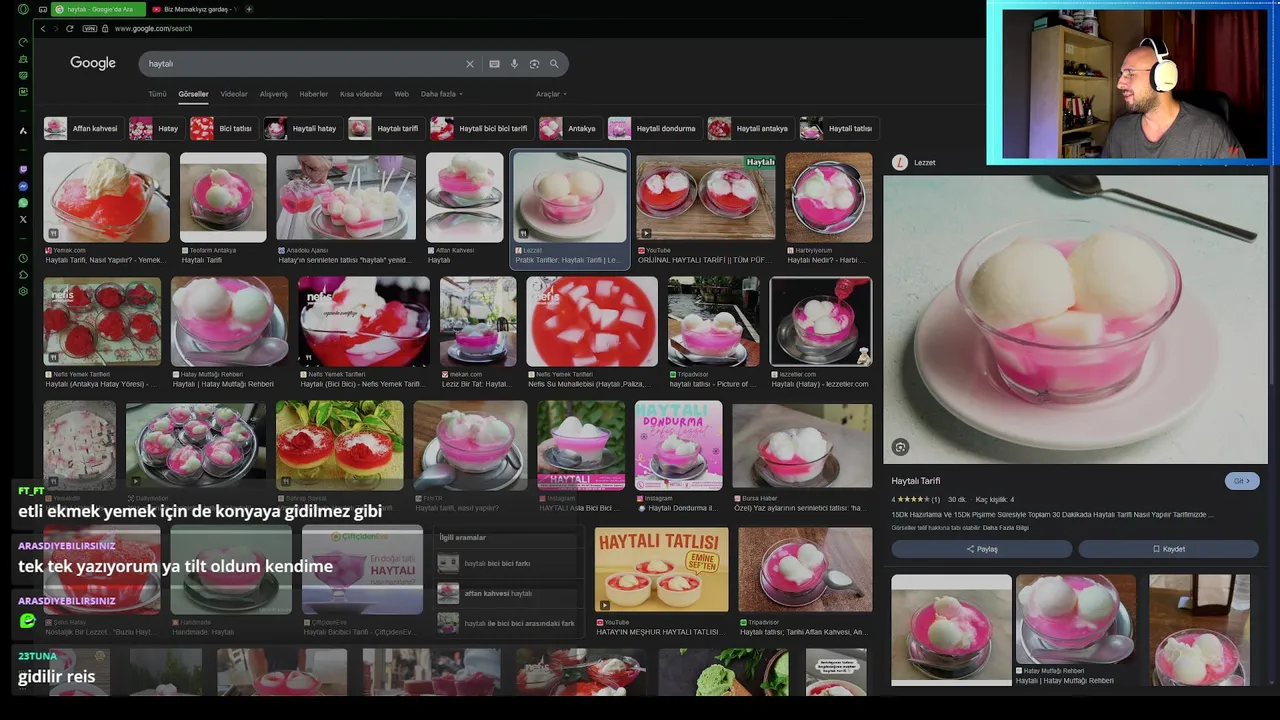This screenshot has width=1280, height=720.
Task: Open GX Control speedometer icon in sidebar
Action: [x=23, y=42]
